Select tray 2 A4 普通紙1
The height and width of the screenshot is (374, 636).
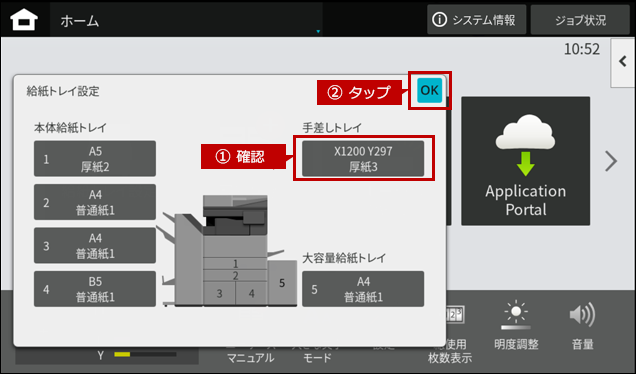point(95,202)
